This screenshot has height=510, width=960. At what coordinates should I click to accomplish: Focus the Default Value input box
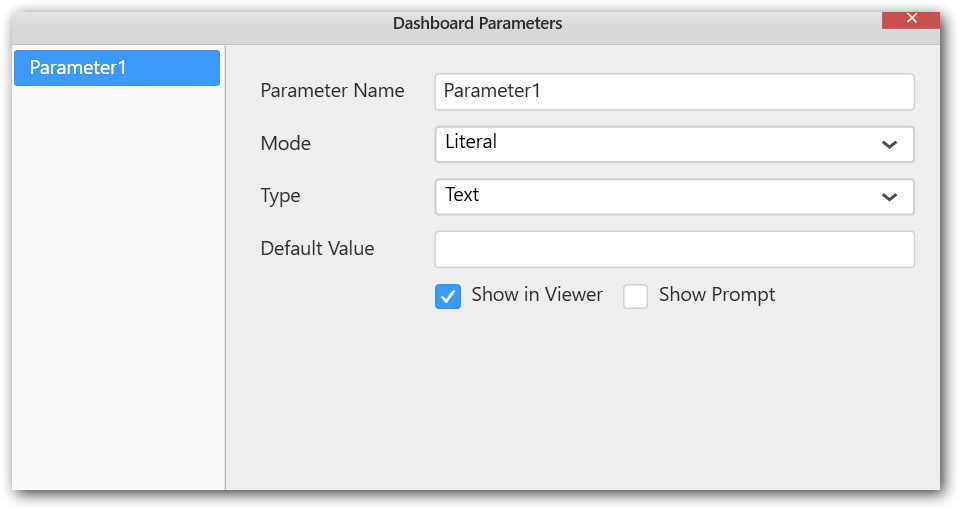point(674,249)
